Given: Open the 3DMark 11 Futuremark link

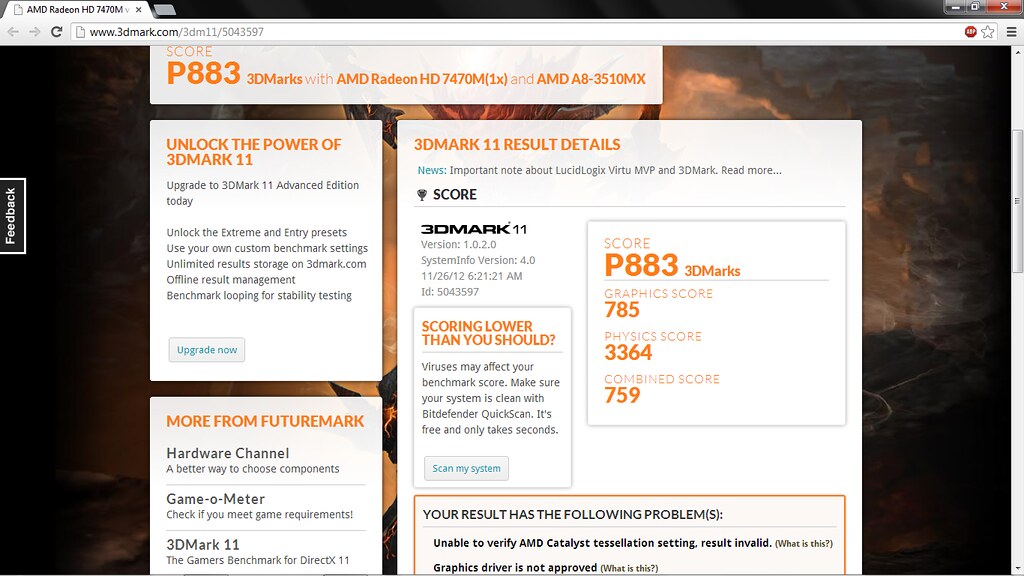Looking at the screenshot, I should (202, 545).
